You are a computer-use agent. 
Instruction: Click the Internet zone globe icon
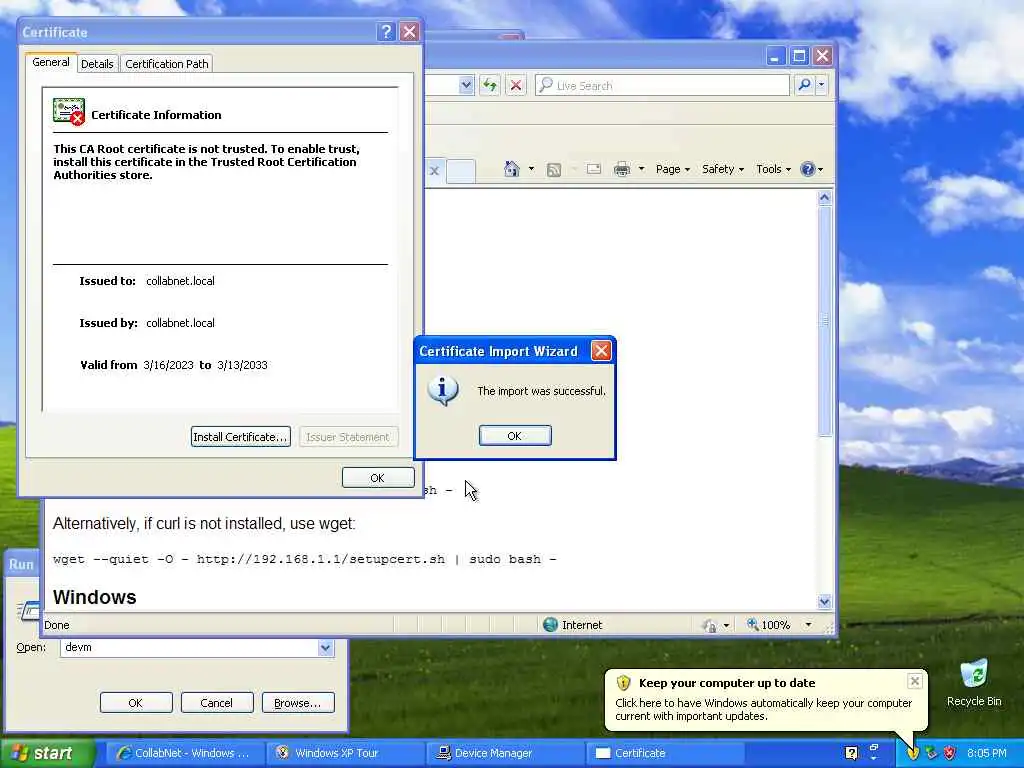(551, 625)
